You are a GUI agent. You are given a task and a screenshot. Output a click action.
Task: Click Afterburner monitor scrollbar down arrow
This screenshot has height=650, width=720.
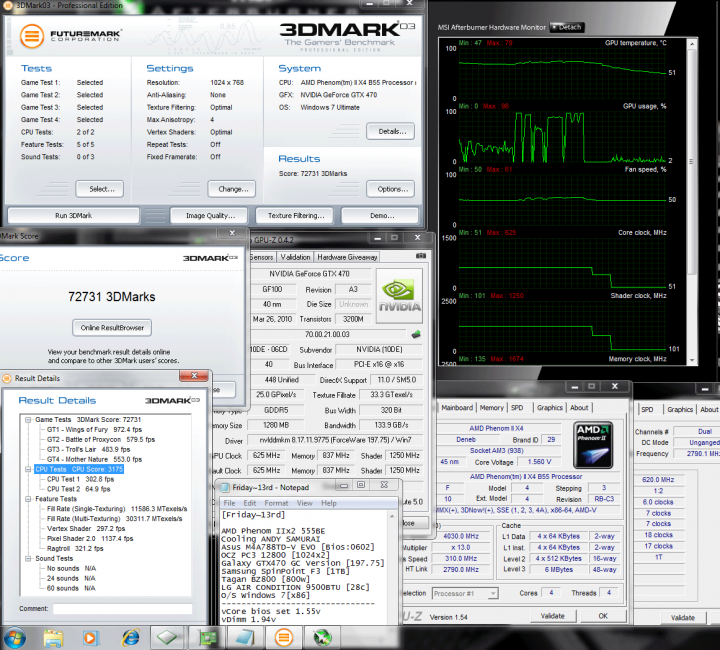(692, 361)
